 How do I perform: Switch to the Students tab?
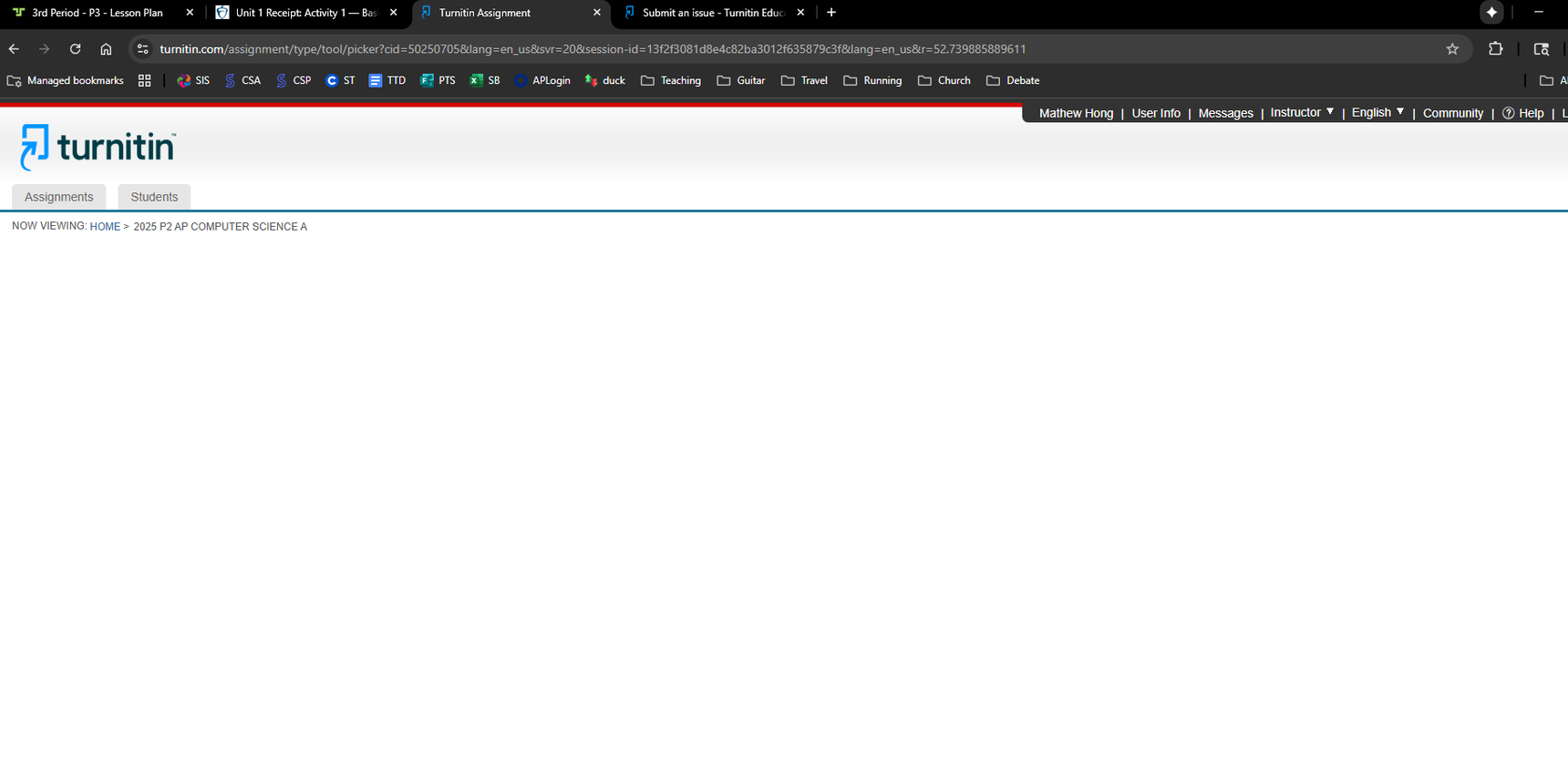point(154,197)
